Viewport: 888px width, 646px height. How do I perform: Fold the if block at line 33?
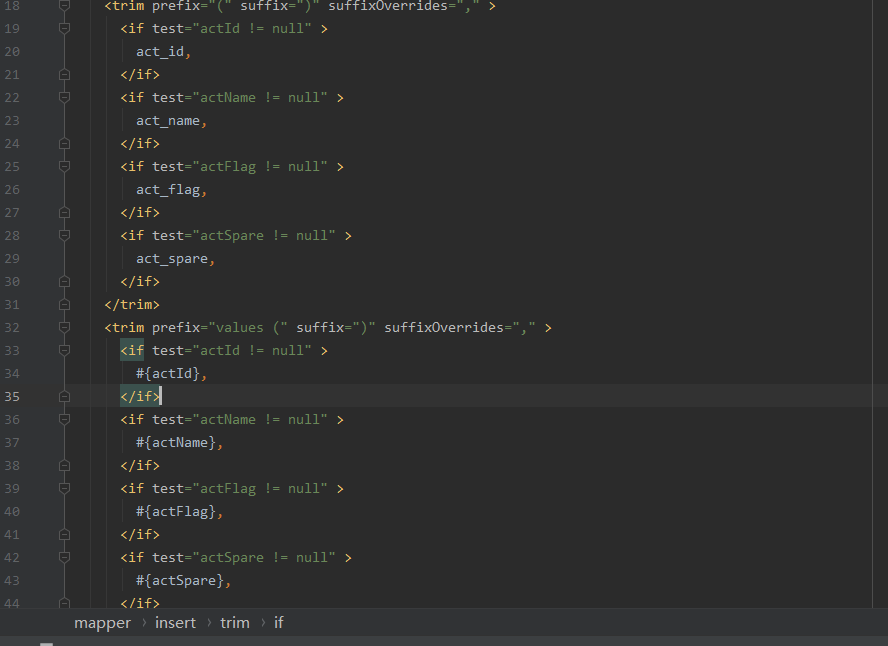pos(65,350)
